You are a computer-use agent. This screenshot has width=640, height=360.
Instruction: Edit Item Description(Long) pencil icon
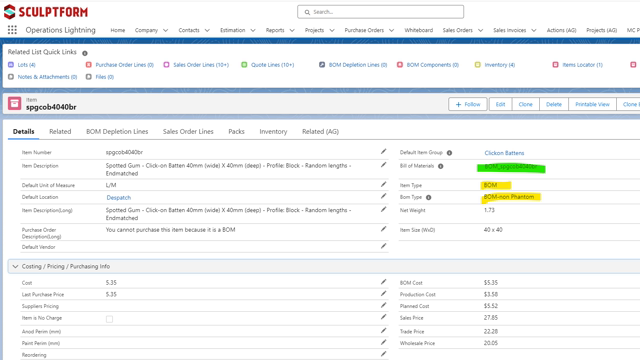pos(383,209)
